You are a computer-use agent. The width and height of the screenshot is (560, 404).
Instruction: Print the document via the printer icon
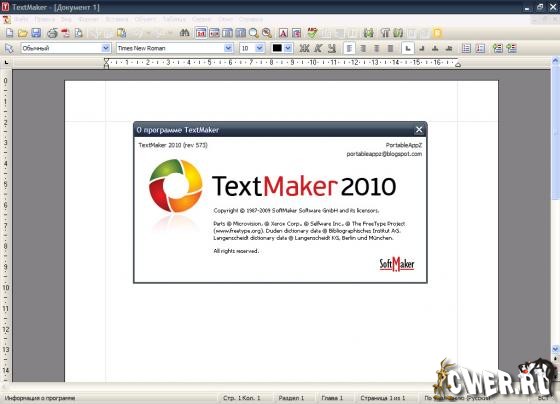click(x=52, y=33)
